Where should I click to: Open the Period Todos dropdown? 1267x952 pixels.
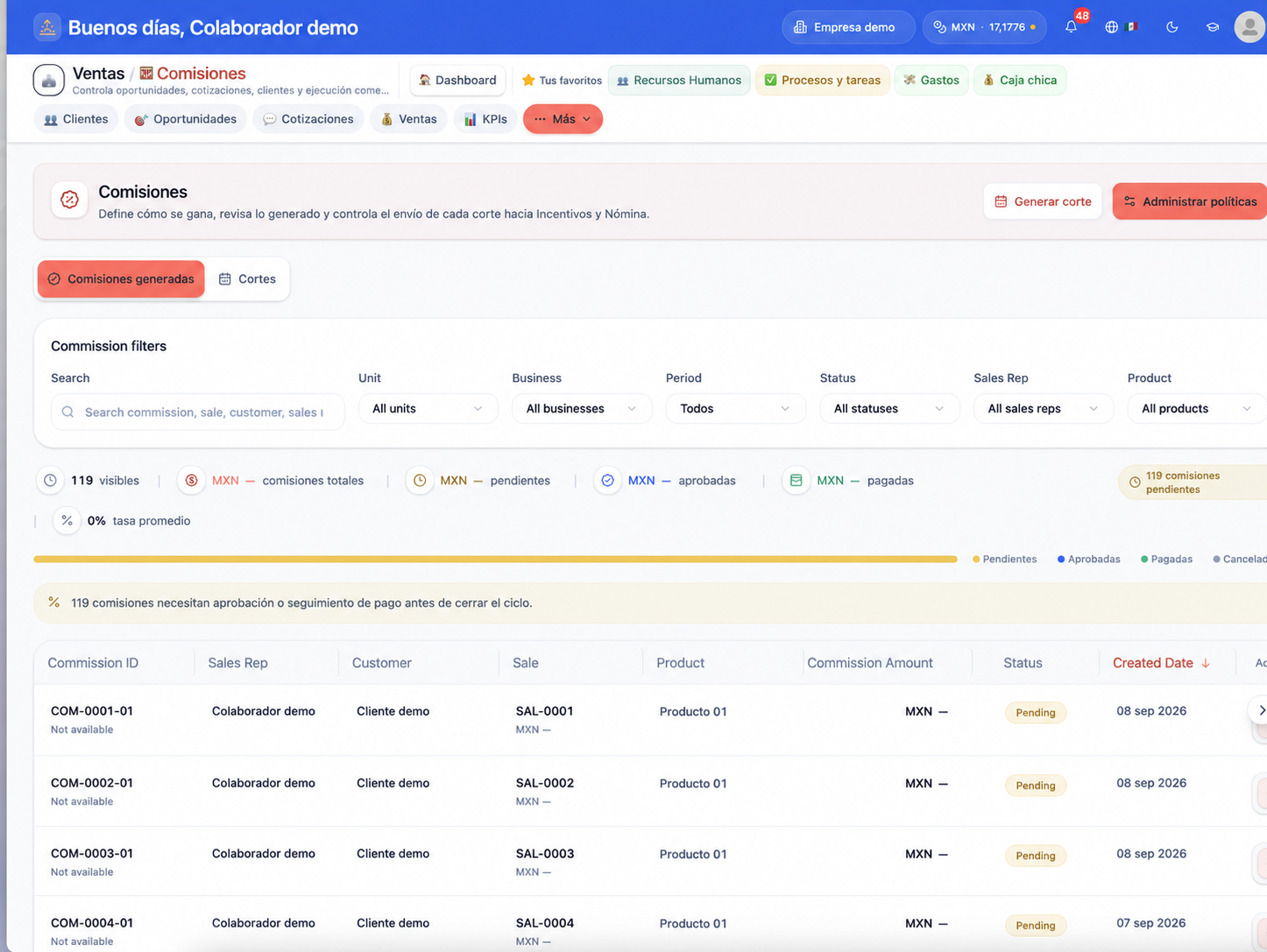(735, 408)
